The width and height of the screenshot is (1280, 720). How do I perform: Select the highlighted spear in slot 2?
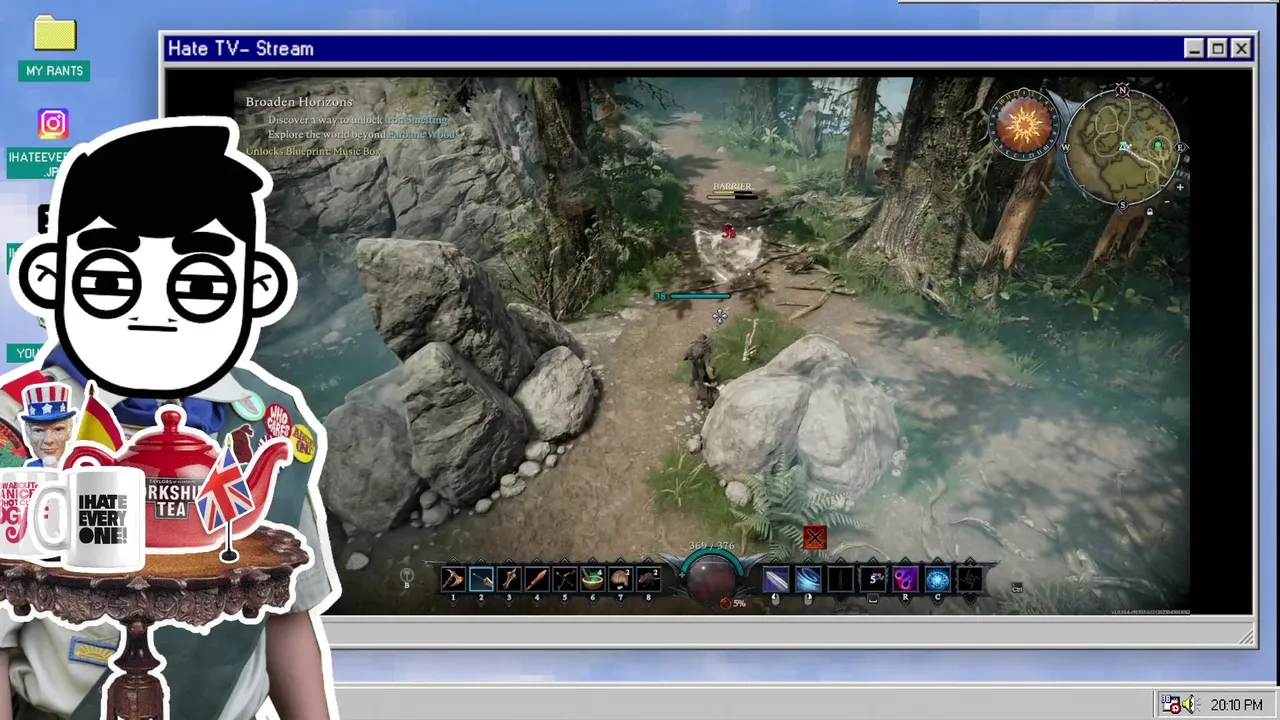tap(481, 579)
